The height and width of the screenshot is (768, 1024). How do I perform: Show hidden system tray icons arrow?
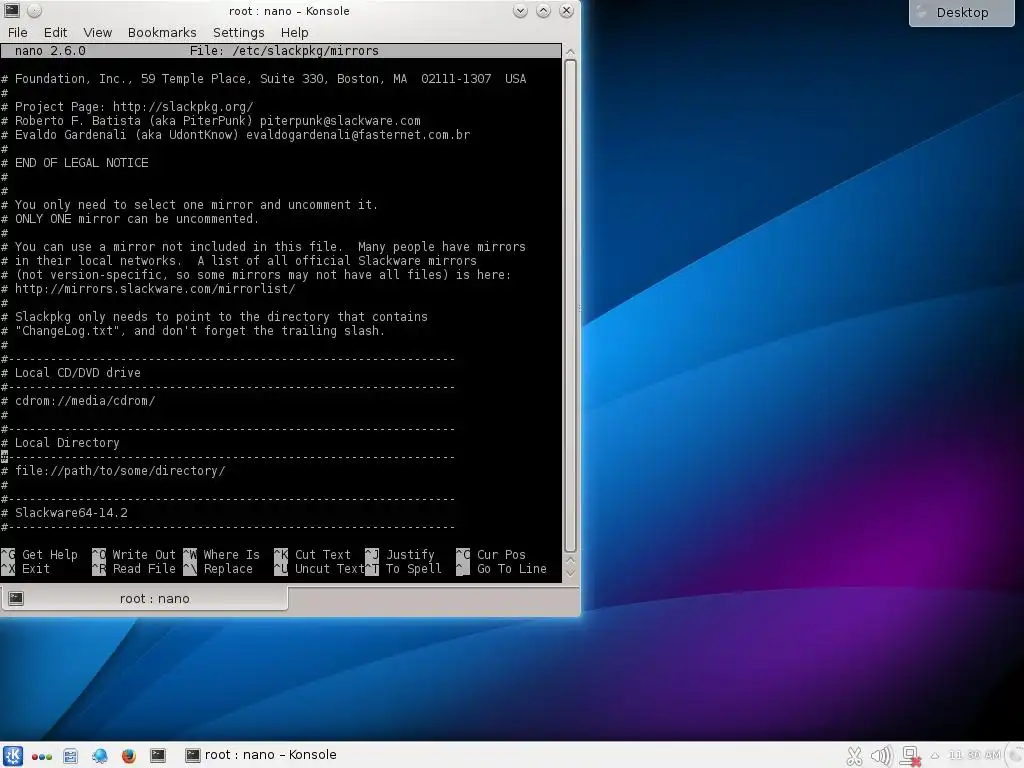pos(935,756)
